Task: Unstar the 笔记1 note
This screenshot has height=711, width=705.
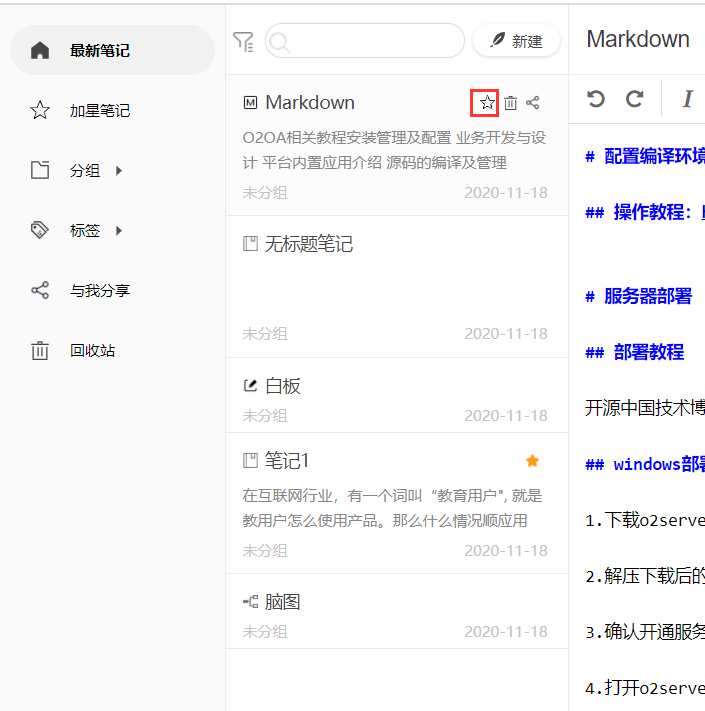Action: (532, 460)
